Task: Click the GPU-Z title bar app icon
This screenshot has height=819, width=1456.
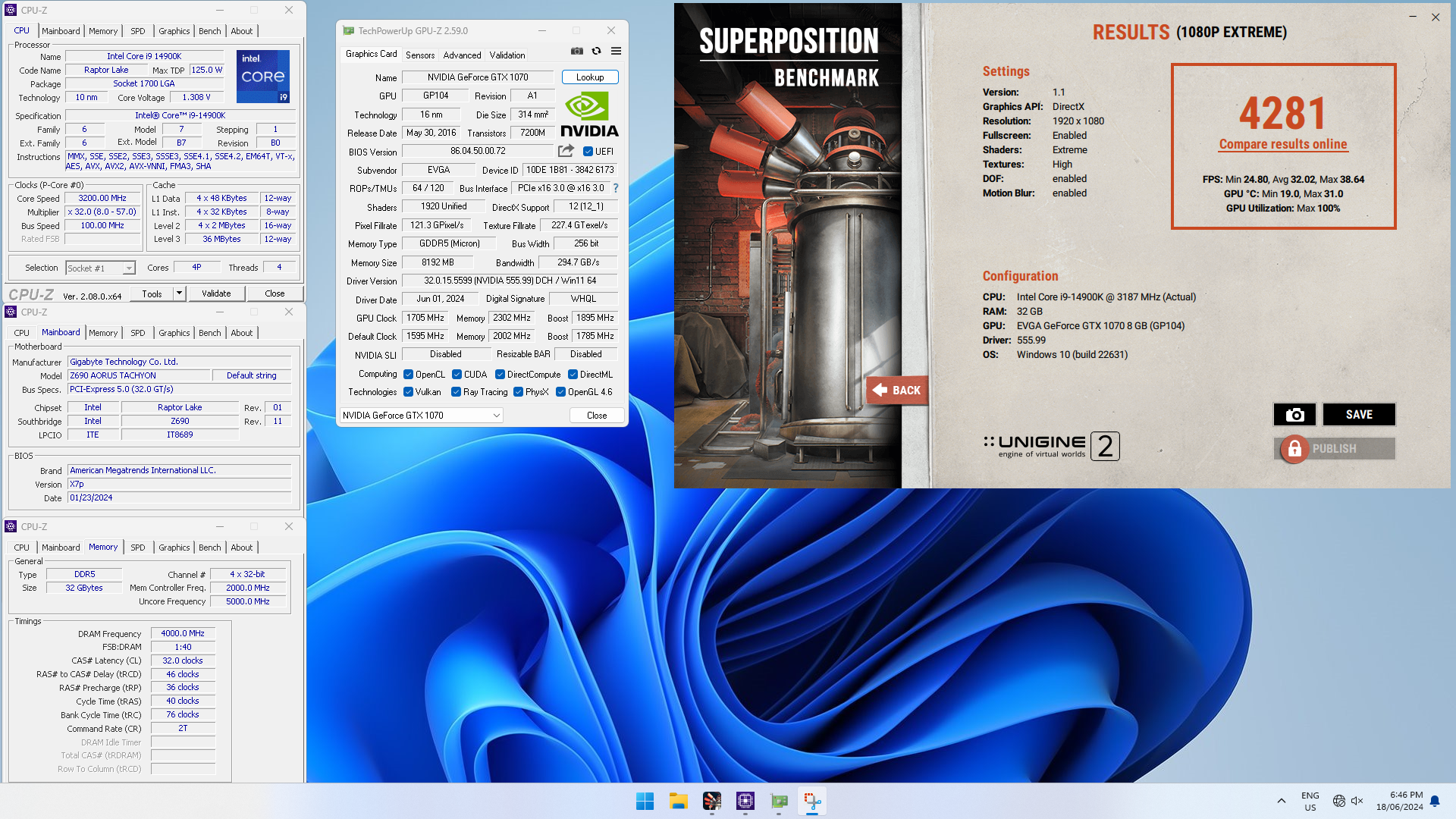Action: click(x=348, y=30)
